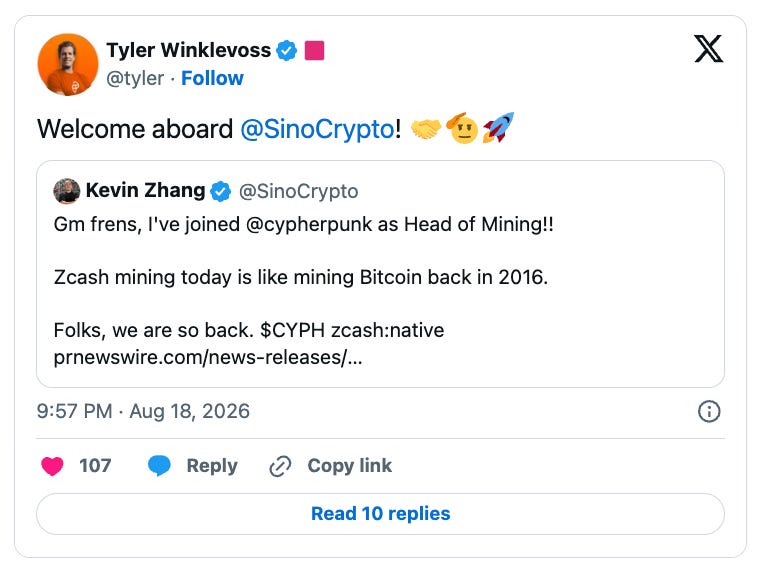Image resolution: width=764 pixels, height=576 pixels.
Task: Follow the @tyler account
Action: (212, 78)
